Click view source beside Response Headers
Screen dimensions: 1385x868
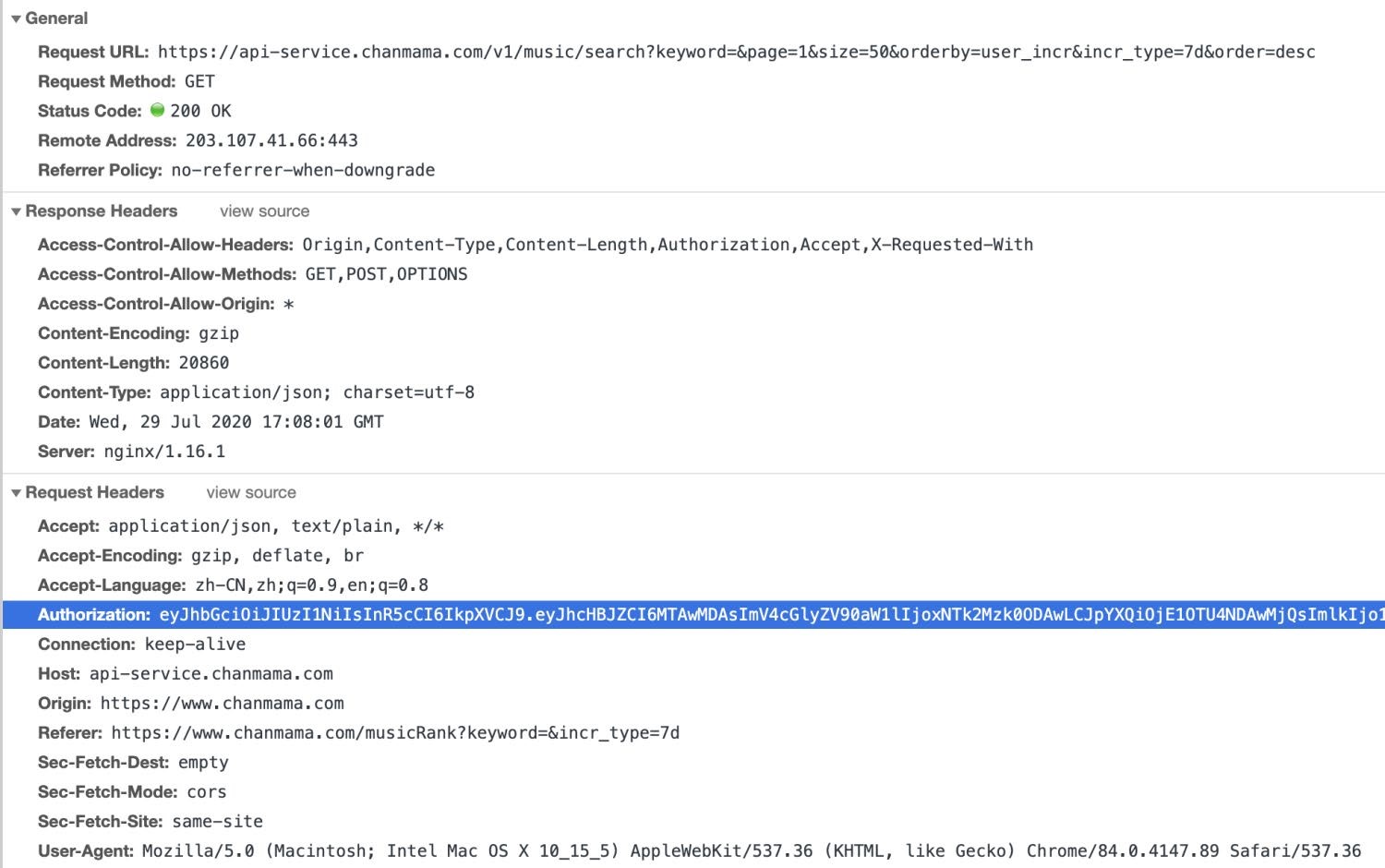[264, 211]
